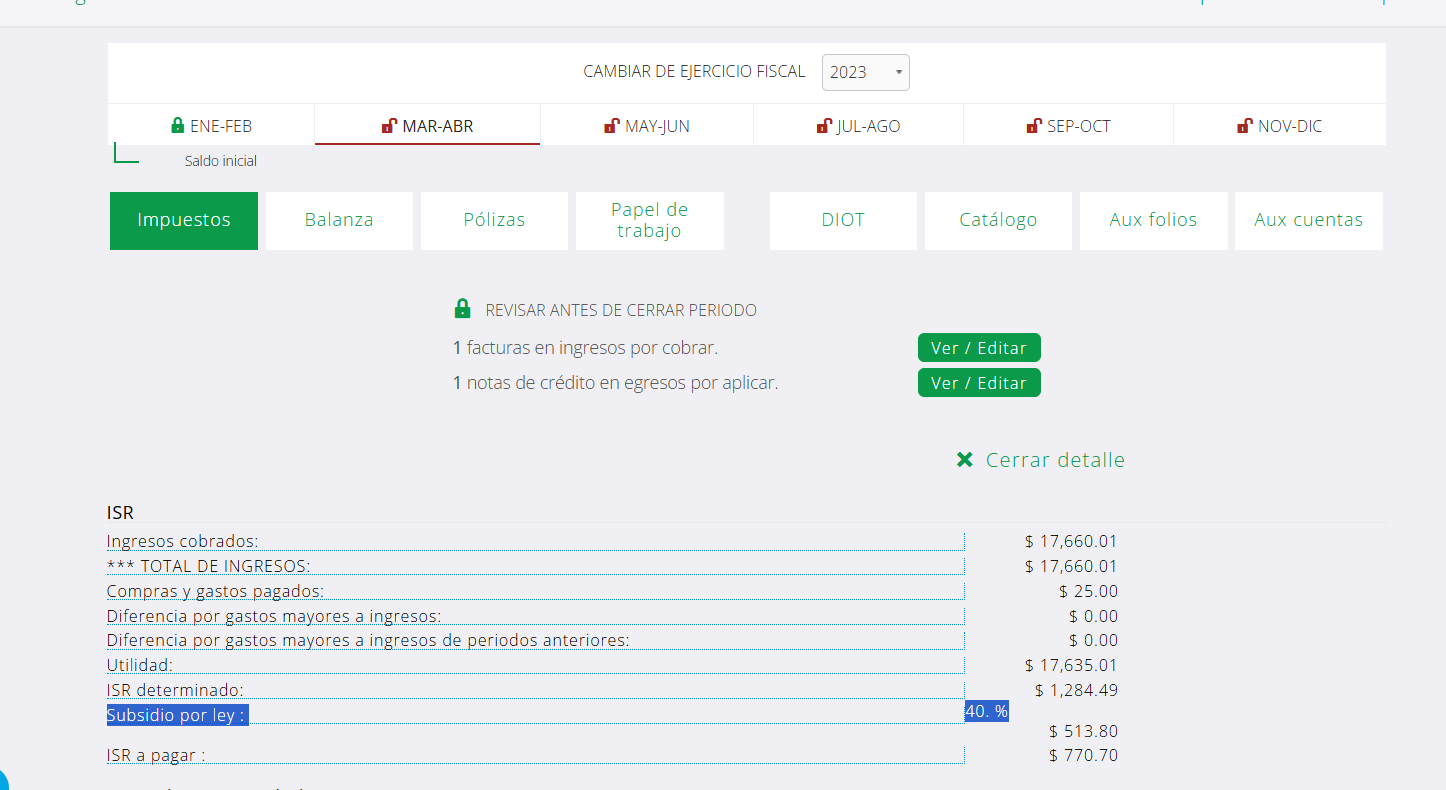Screen dimensions: 1446x790
Task: Switch to the Balanza tab
Action: tap(339, 220)
